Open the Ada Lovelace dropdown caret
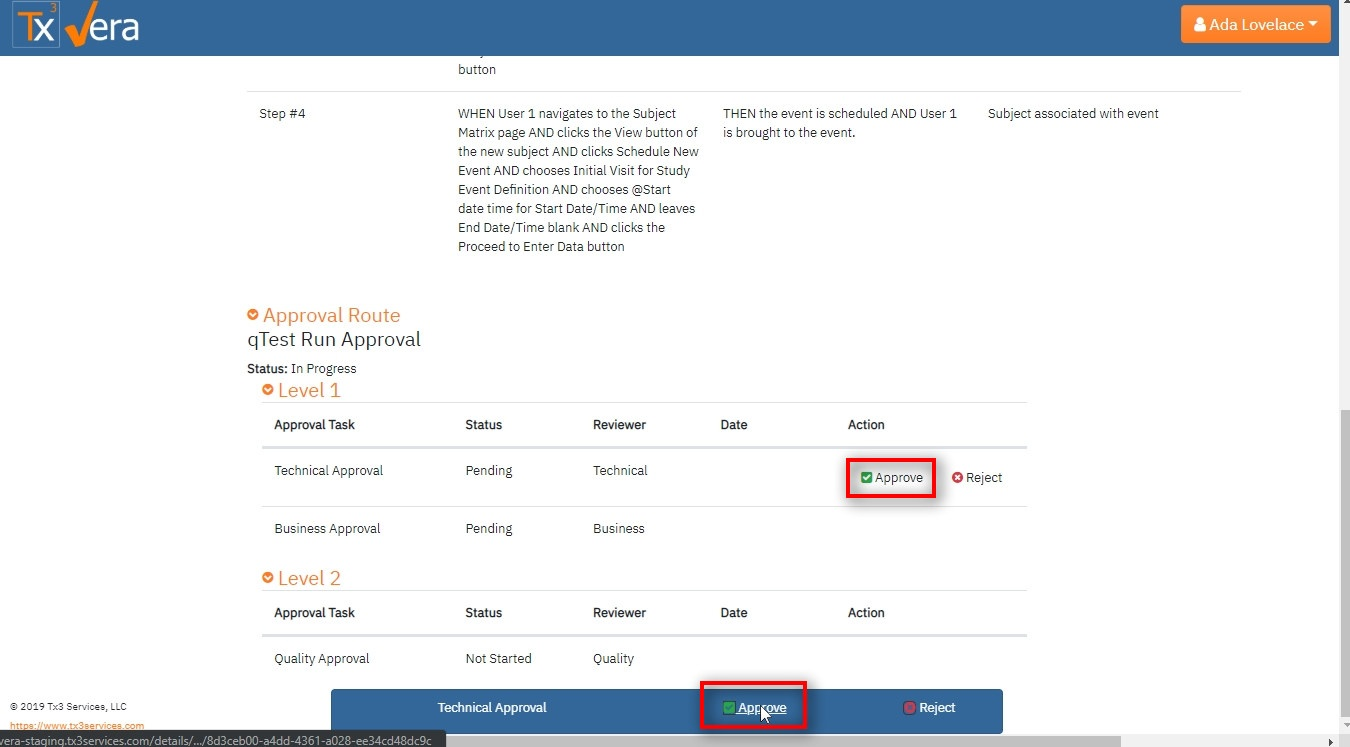Screen dimensions: 1350x747 point(1312,25)
